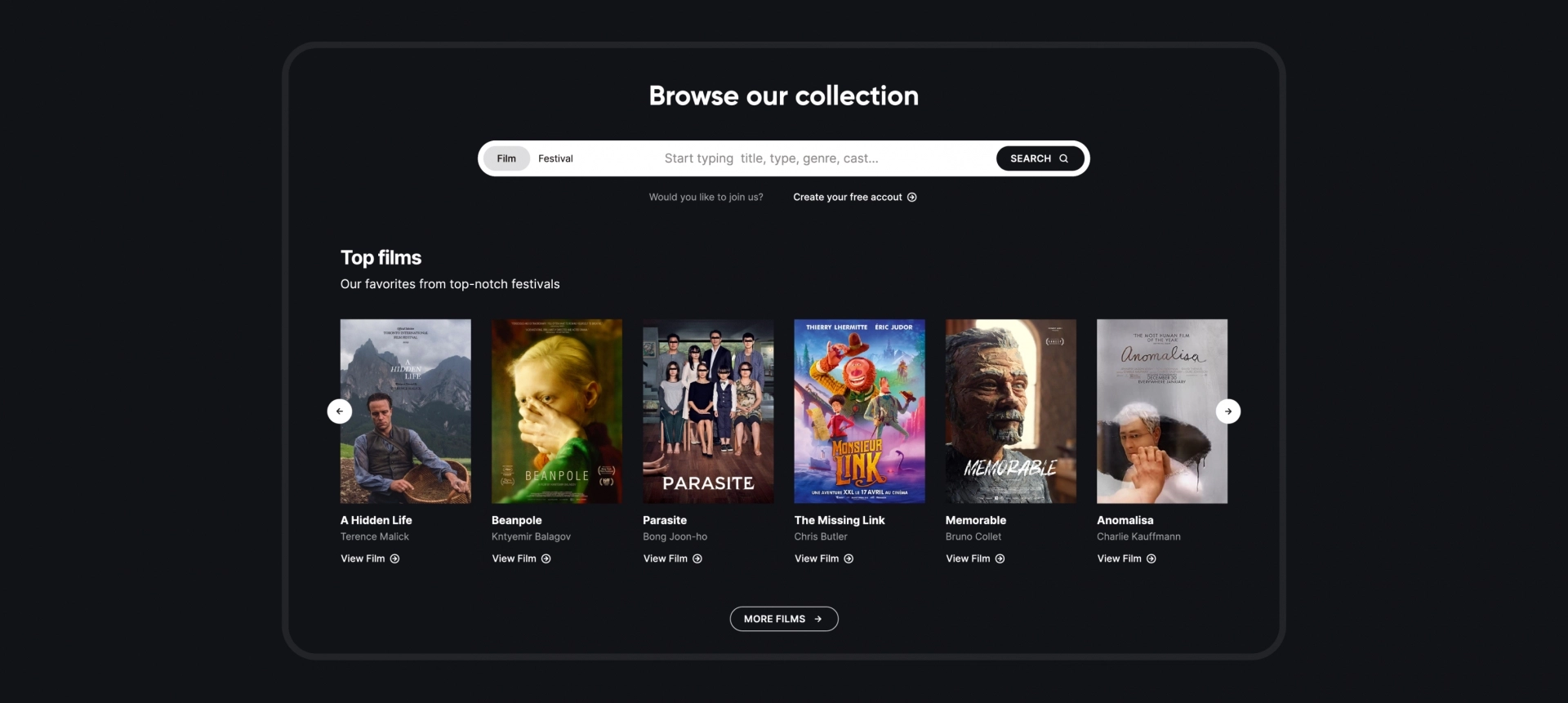View Film for Beanpole
Viewport: 1568px width, 703px height.
click(521, 559)
